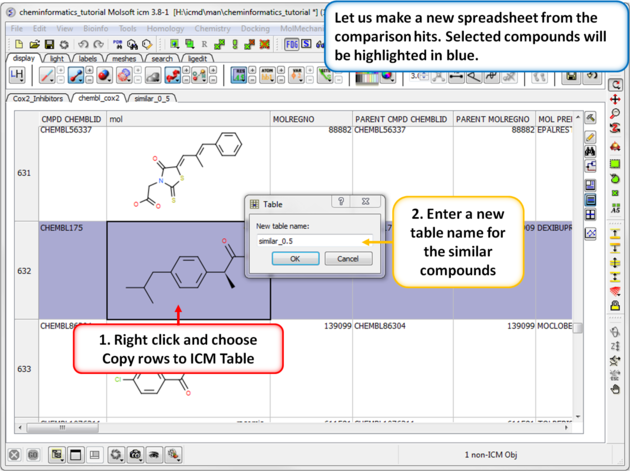
Task: Switch to the search tab
Action: [x=162, y=59]
